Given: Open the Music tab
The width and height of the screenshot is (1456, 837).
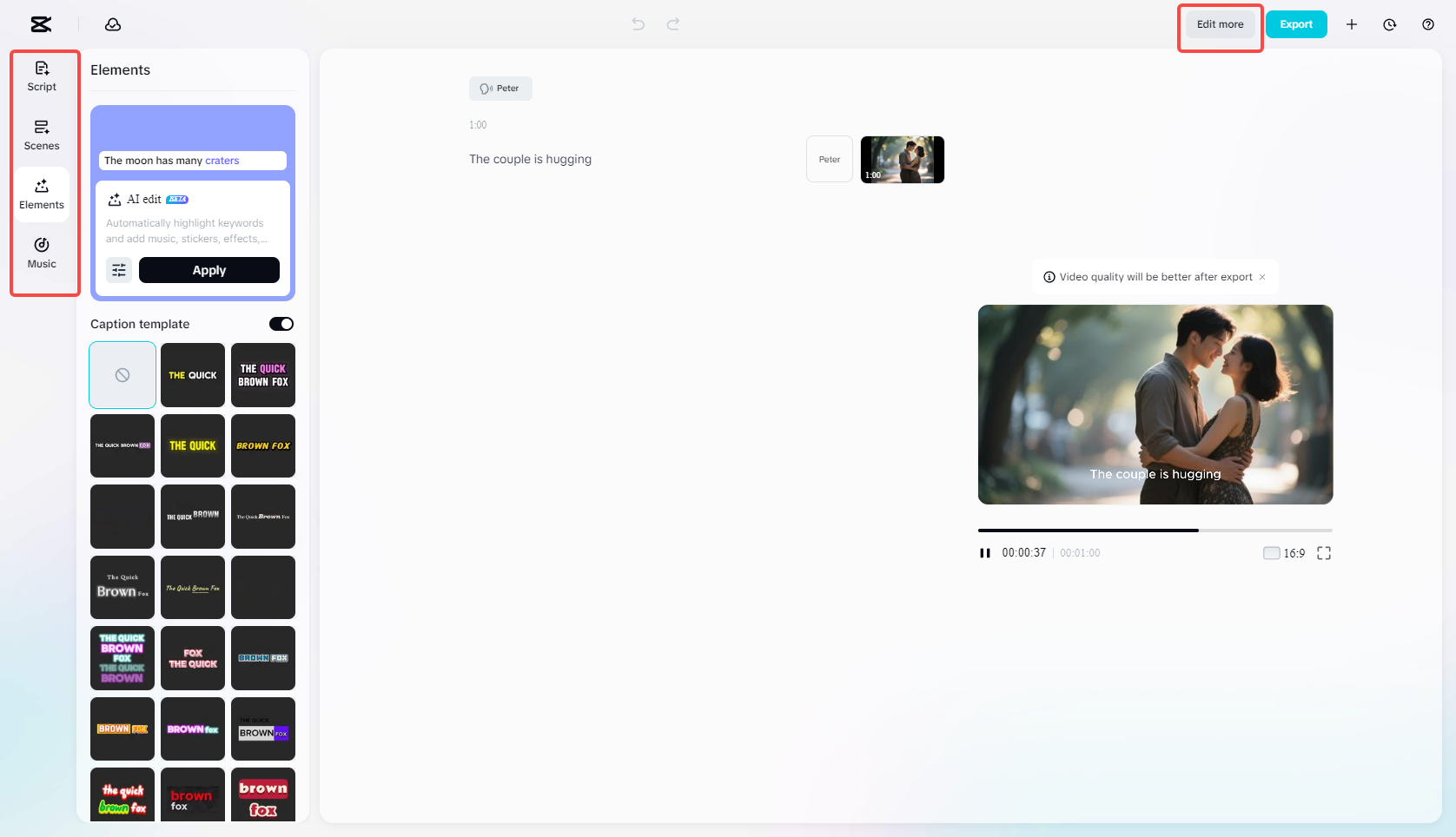Looking at the screenshot, I should point(42,254).
